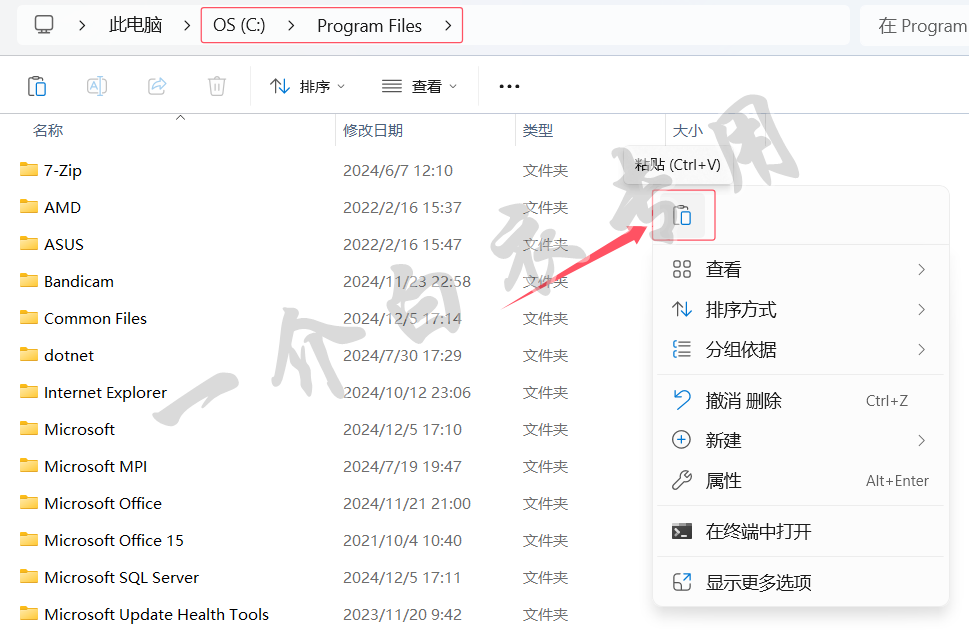The height and width of the screenshot is (640, 969).
Task: Select the Microsoft Office folder name
Action: (x=103, y=503)
